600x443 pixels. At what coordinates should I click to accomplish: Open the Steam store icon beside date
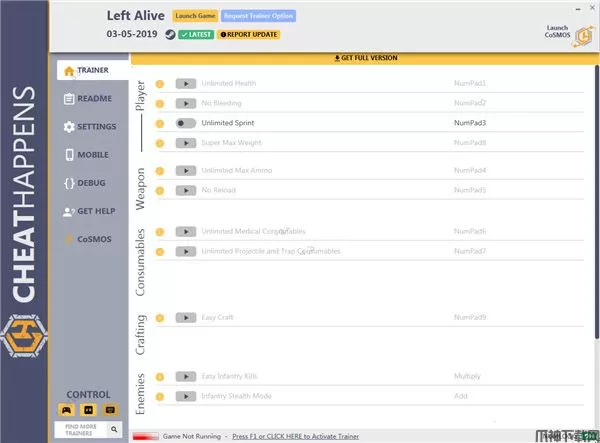pos(170,35)
